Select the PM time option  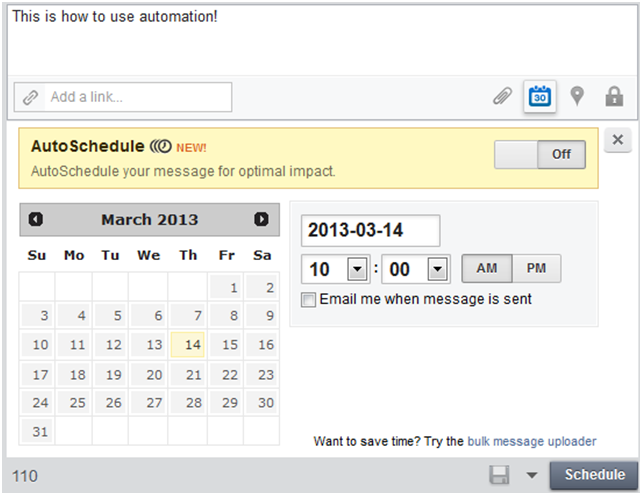(536, 269)
